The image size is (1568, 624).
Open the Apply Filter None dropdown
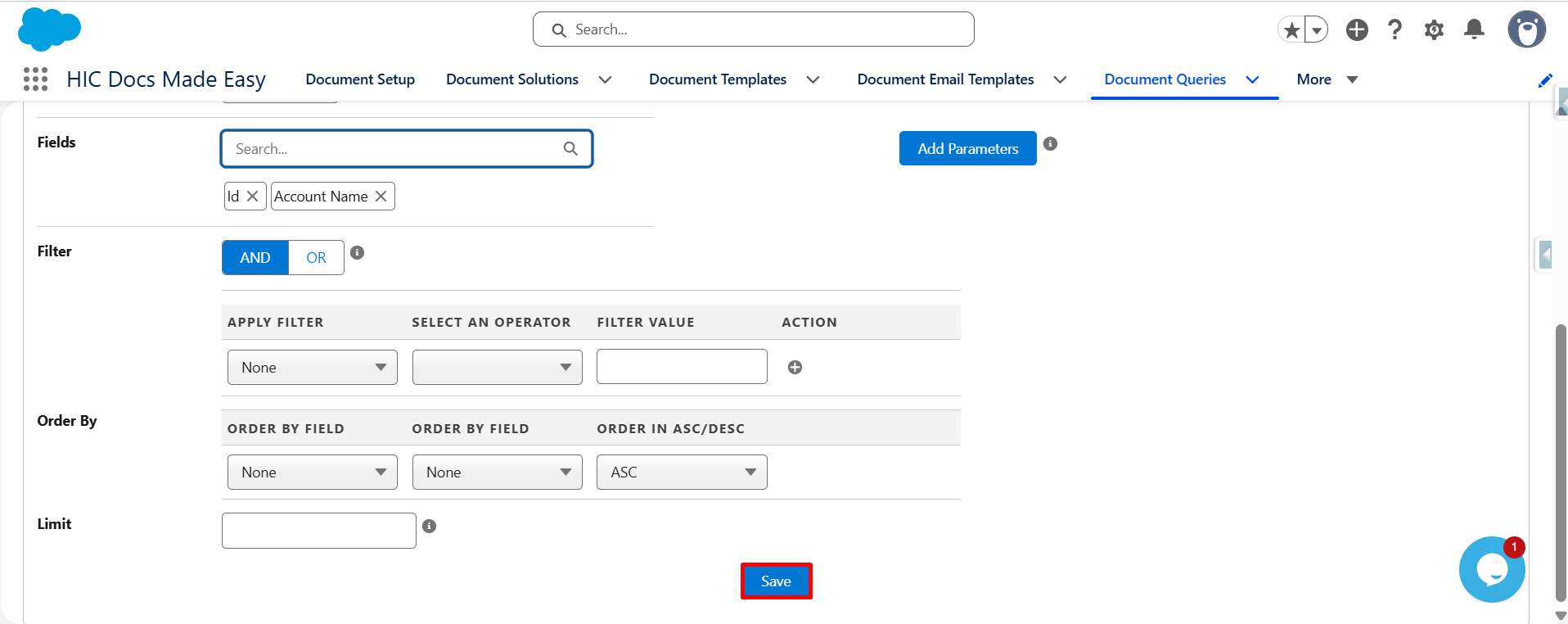tap(313, 368)
